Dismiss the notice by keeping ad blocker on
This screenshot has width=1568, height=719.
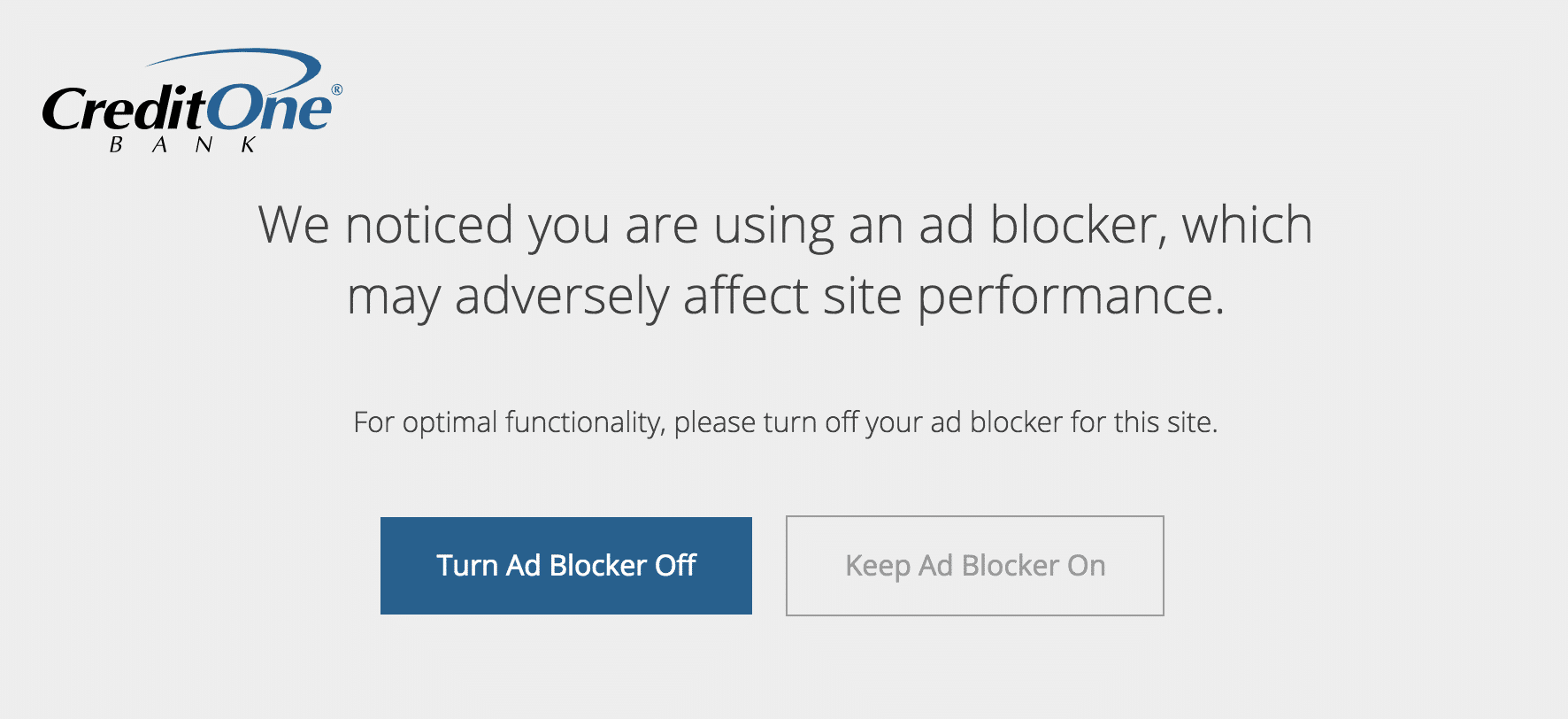point(973,565)
